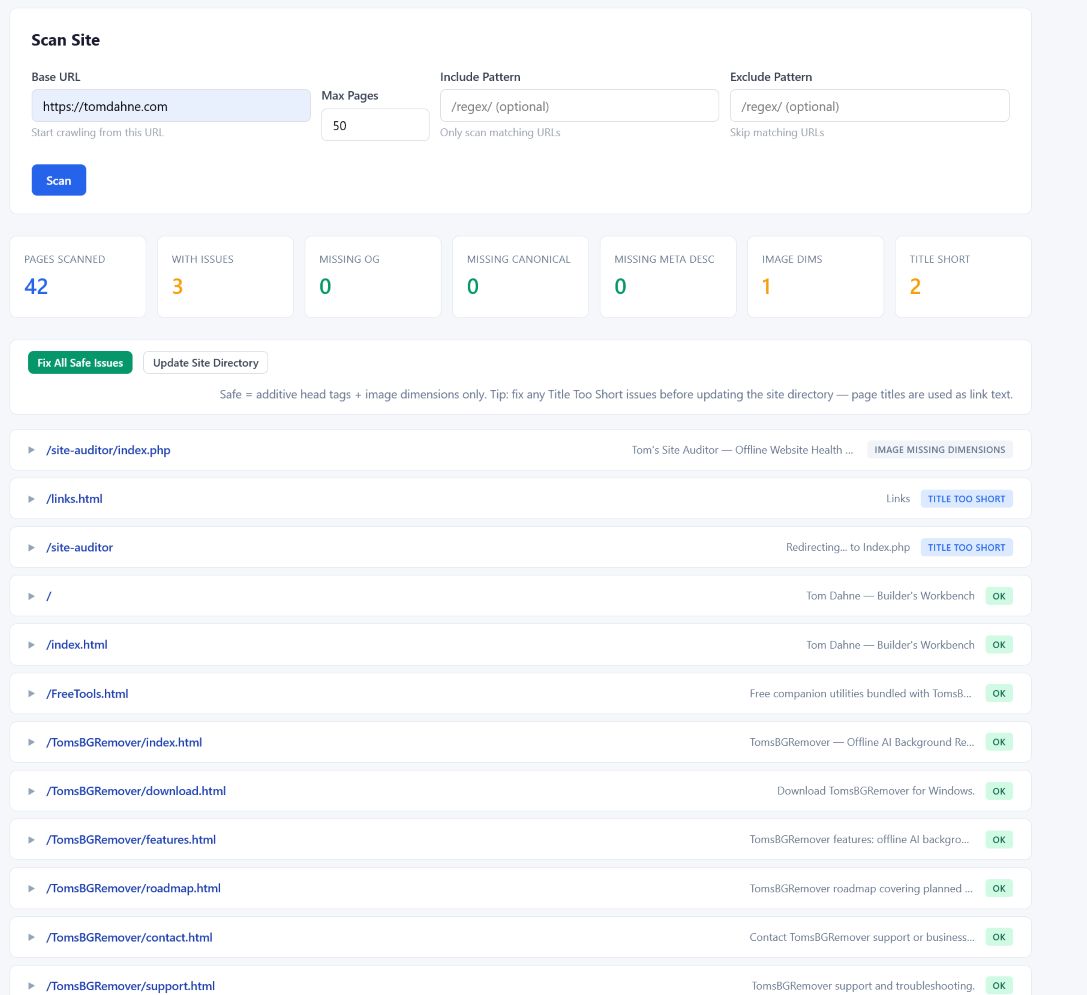Click Update Site Directory

[x=205, y=363]
